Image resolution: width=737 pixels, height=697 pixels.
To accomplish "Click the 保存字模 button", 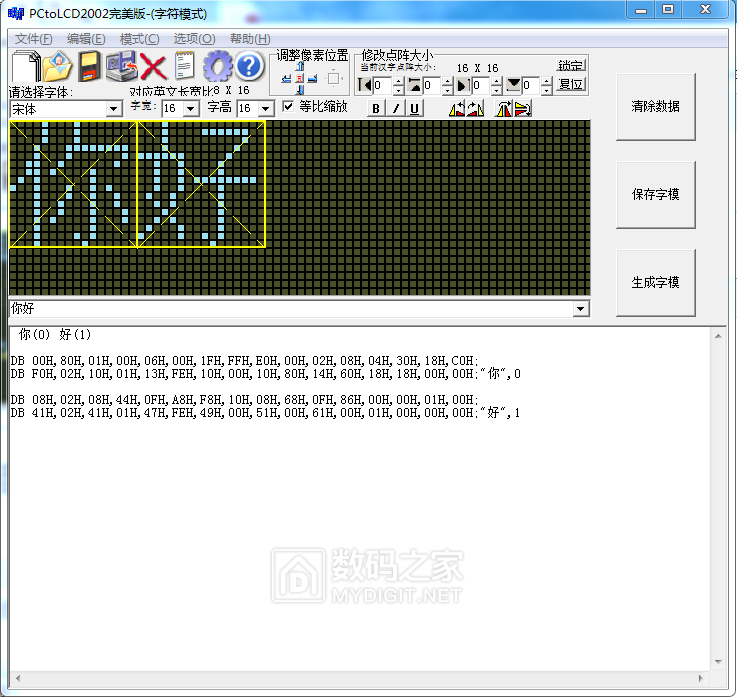I will (x=656, y=195).
